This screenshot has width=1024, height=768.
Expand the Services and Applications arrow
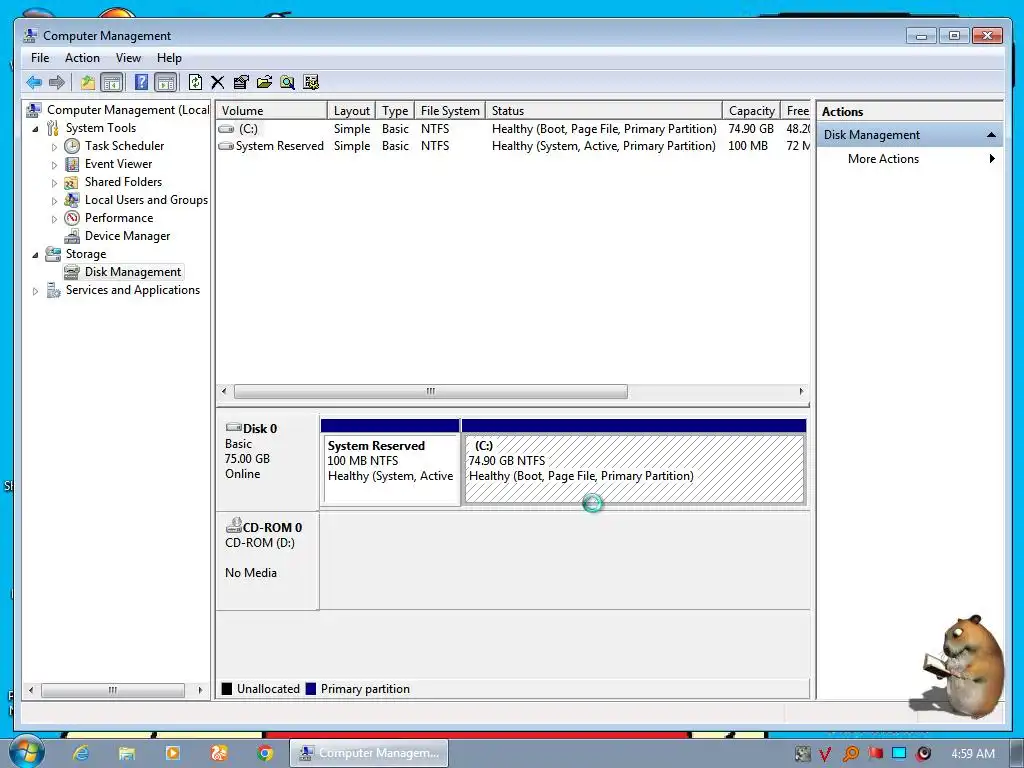[35, 291]
